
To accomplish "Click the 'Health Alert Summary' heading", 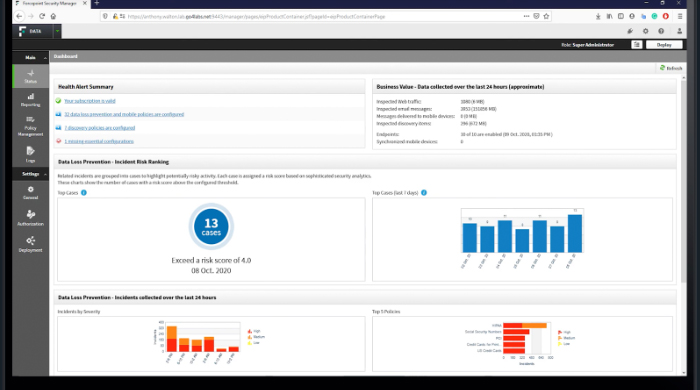I will (x=86, y=87).
